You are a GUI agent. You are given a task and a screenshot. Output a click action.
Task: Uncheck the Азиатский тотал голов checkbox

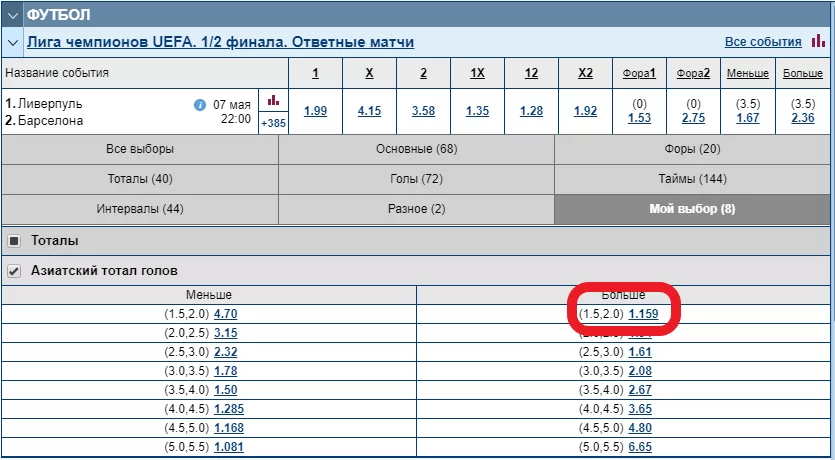pyautogui.click(x=14, y=270)
